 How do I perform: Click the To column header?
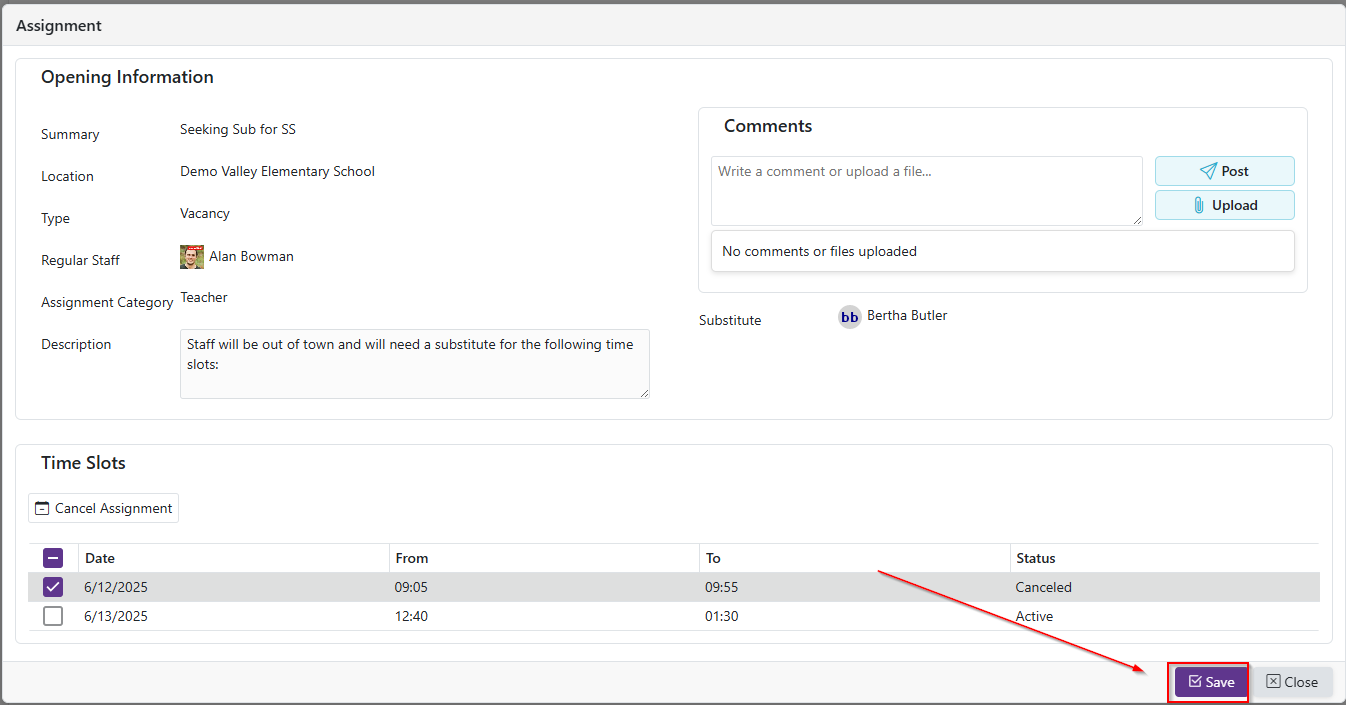[713, 558]
